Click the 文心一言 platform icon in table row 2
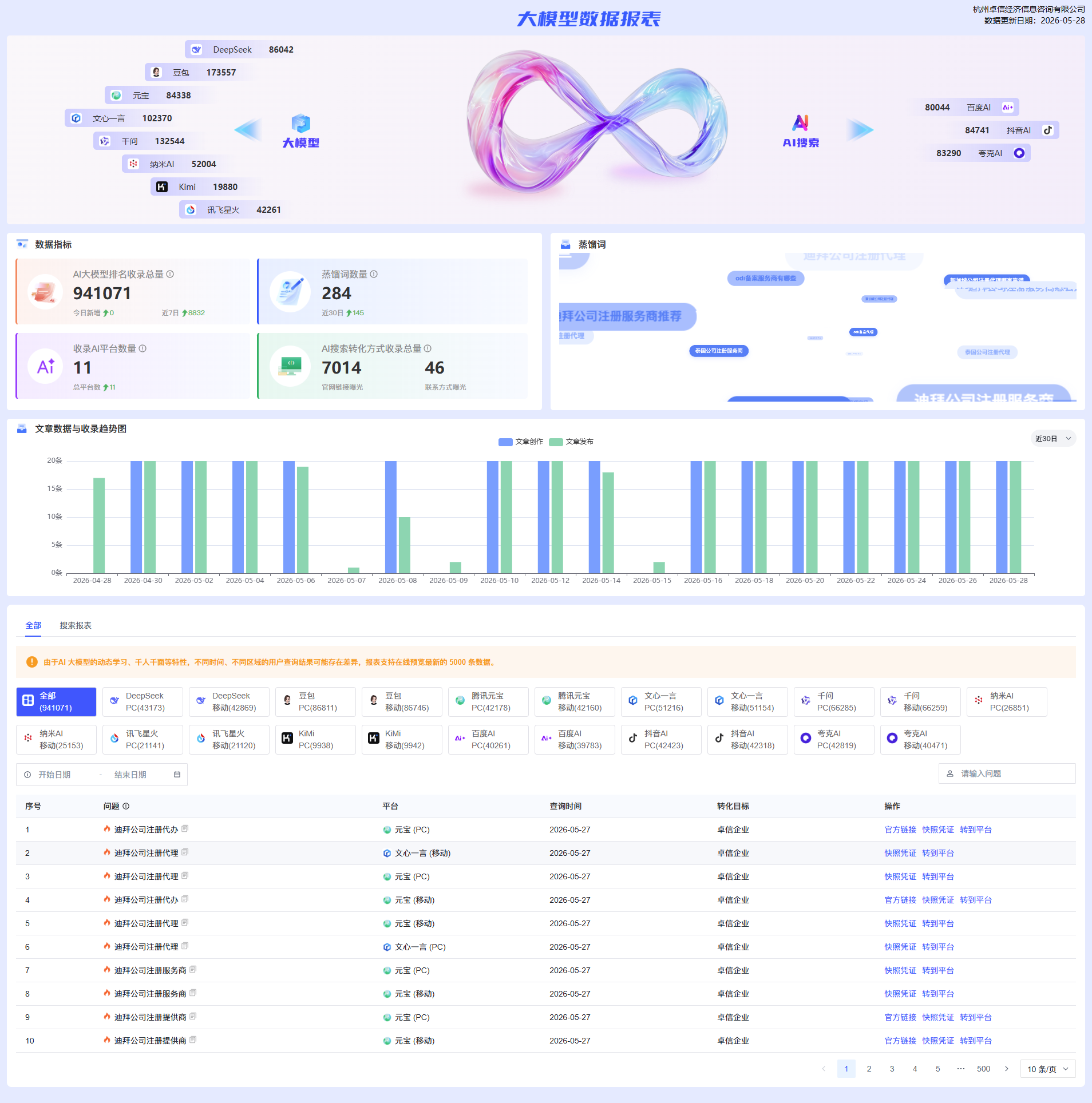Image resolution: width=1092 pixels, height=1103 pixels. click(x=387, y=853)
